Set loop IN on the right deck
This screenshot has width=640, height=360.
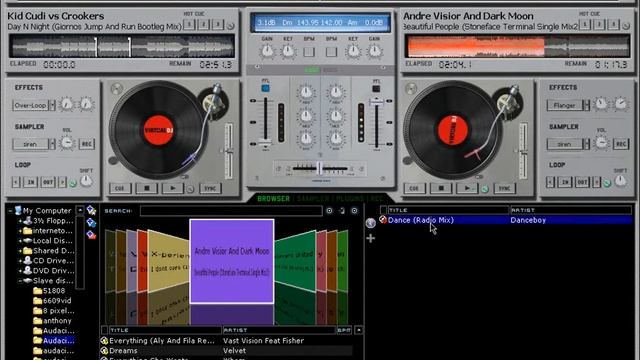(565, 182)
